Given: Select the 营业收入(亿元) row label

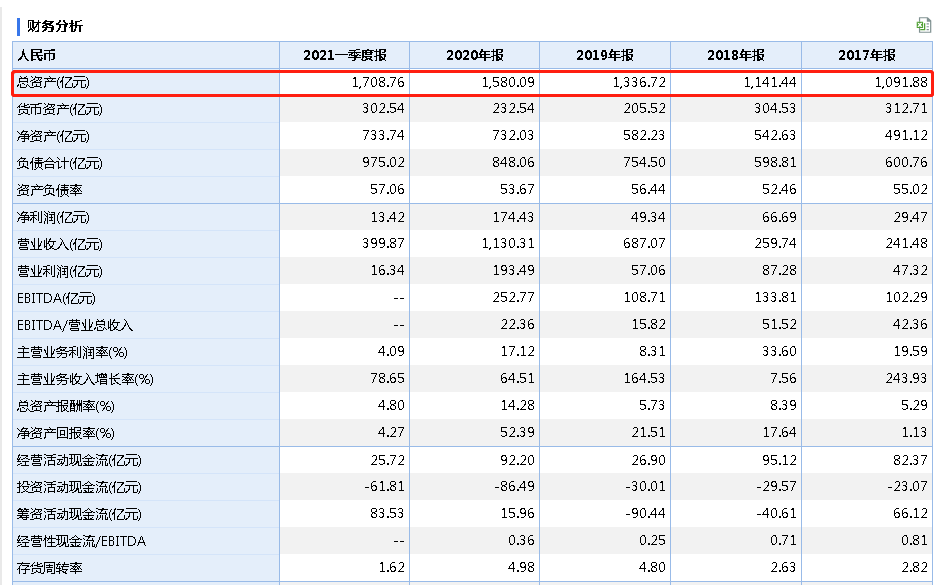Looking at the screenshot, I should pos(59,244).
